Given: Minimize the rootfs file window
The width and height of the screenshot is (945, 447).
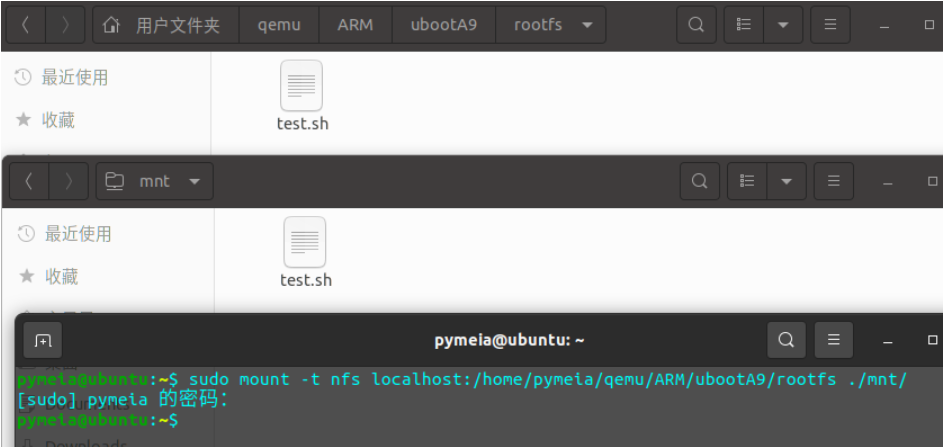Looking at the screenshot, I should coord(884,27).
